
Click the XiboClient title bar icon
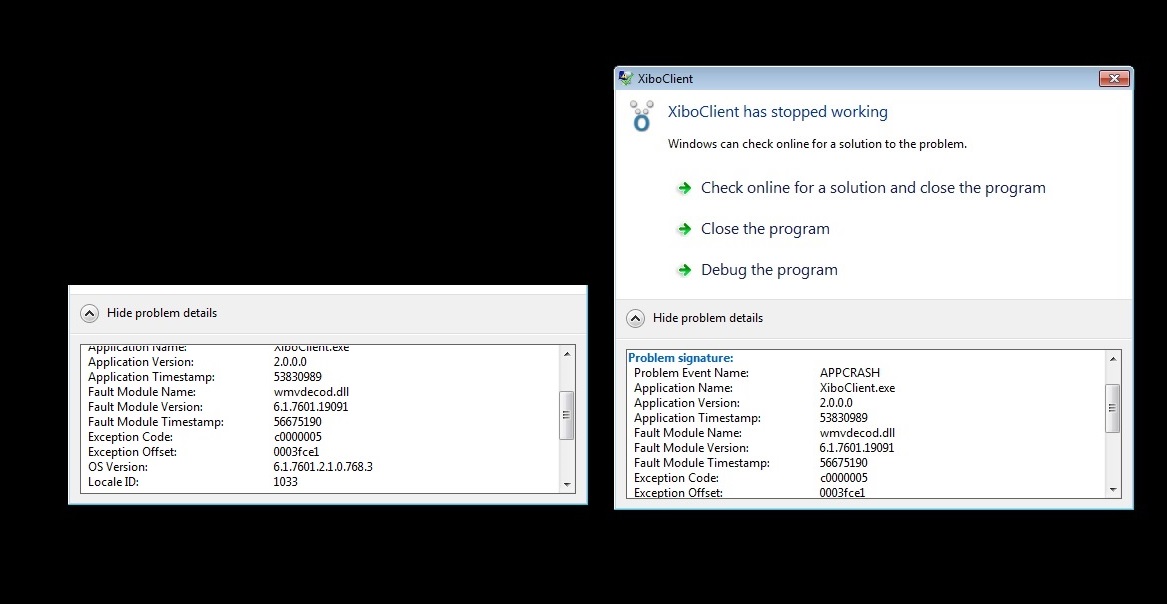click(626, 78)
